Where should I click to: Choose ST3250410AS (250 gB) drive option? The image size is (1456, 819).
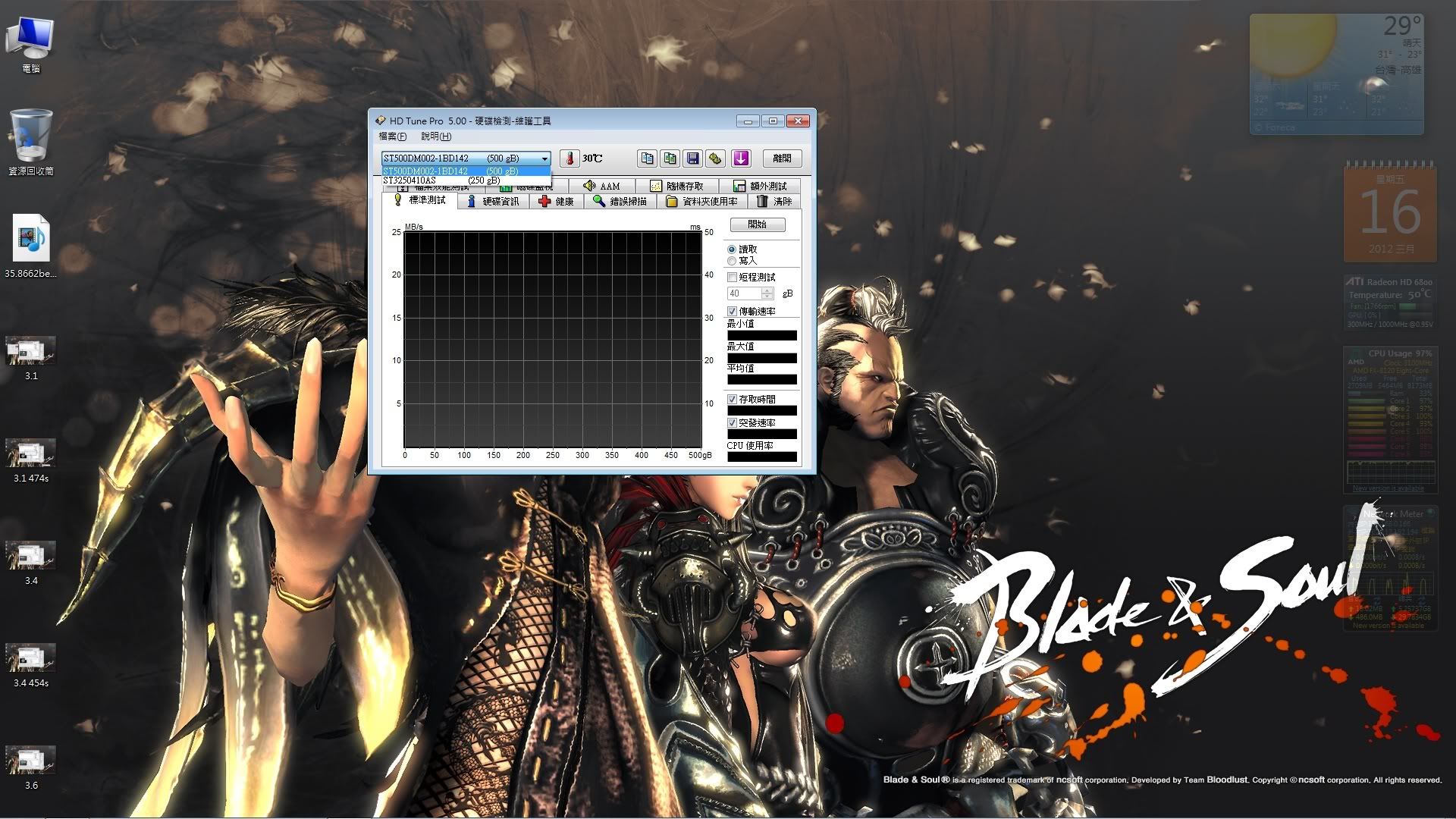click(466, 180)
